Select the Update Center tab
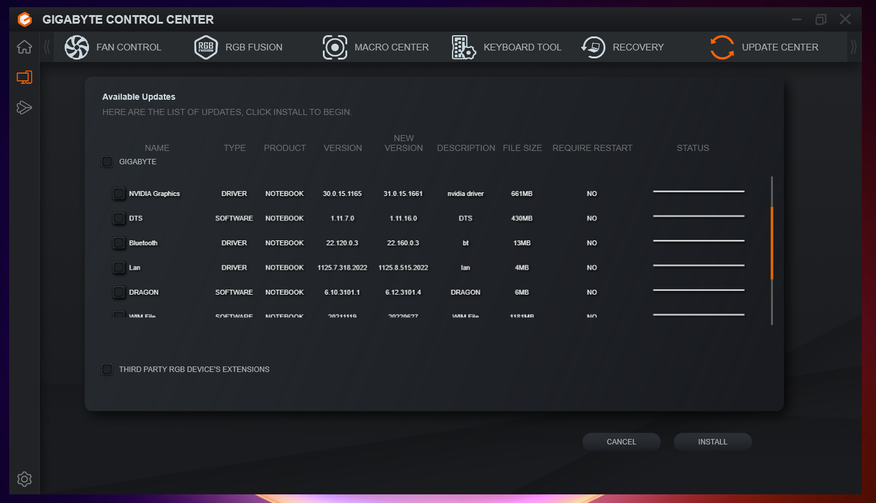This screenshot has width=876, height=503. 764,47
